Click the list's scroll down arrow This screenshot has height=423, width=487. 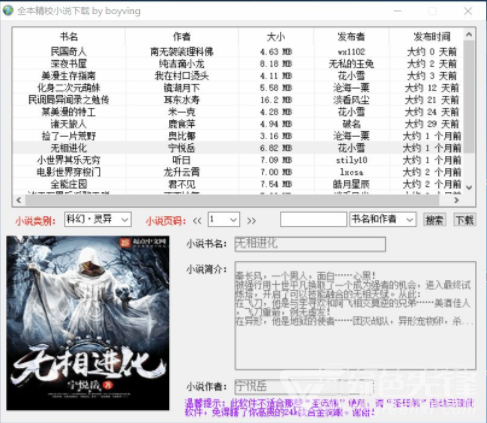point(469,187)
